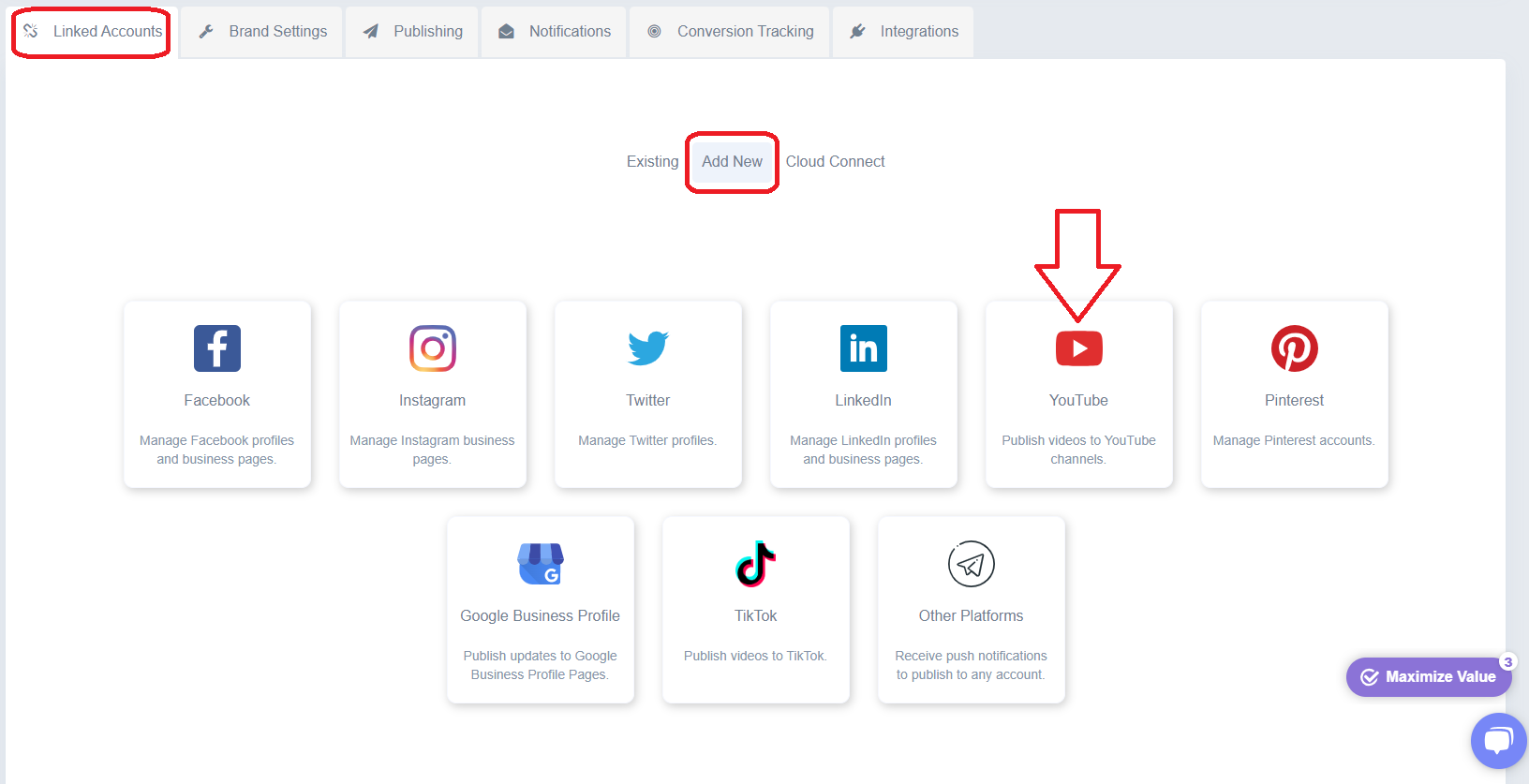Click 'Manage Facebook profiles and business pages.' text
The image size is (1529, 784).
click(217, 450)
